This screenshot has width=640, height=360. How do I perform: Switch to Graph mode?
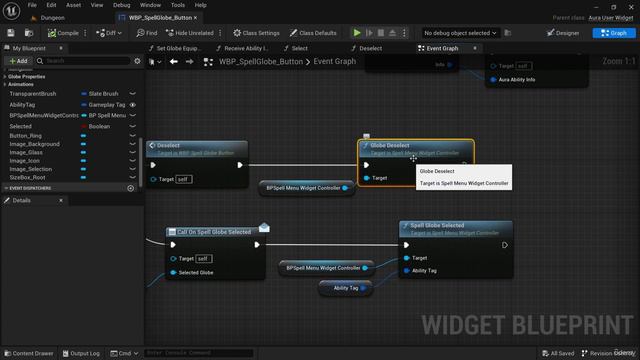(614, 33)
